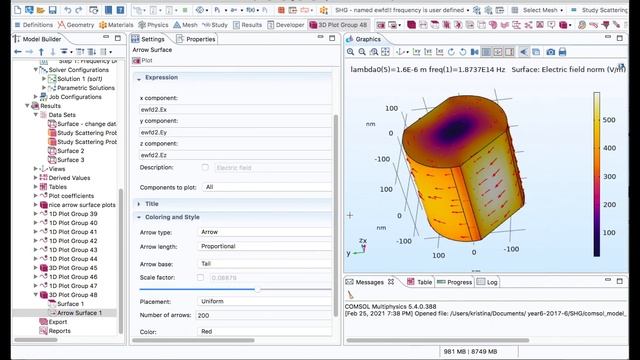Image resolution: width=640 pixels, height=360 pixels.
Task: Open the Color dropdown showing Red
Action: point(265,331)
